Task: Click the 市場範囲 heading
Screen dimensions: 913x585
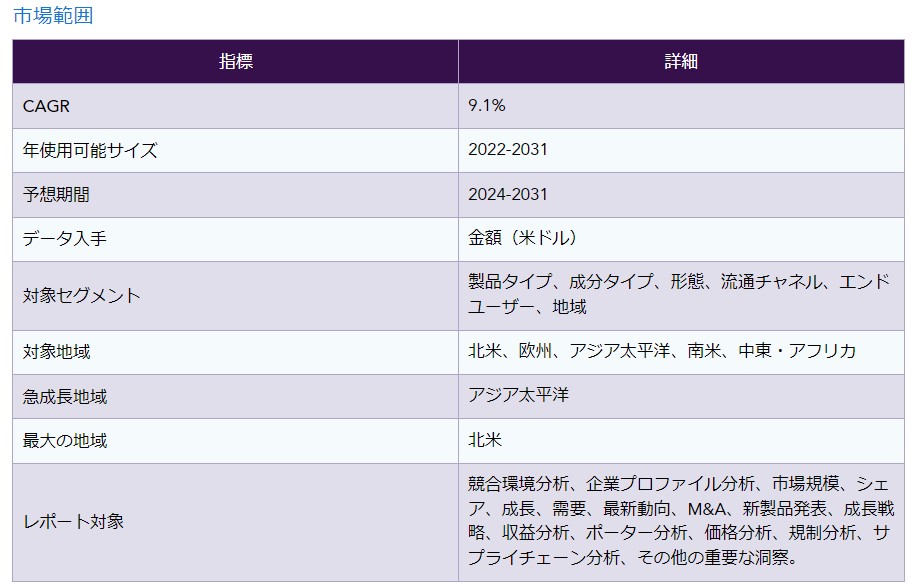Action: pyautogui.click(x=53, y=16)
